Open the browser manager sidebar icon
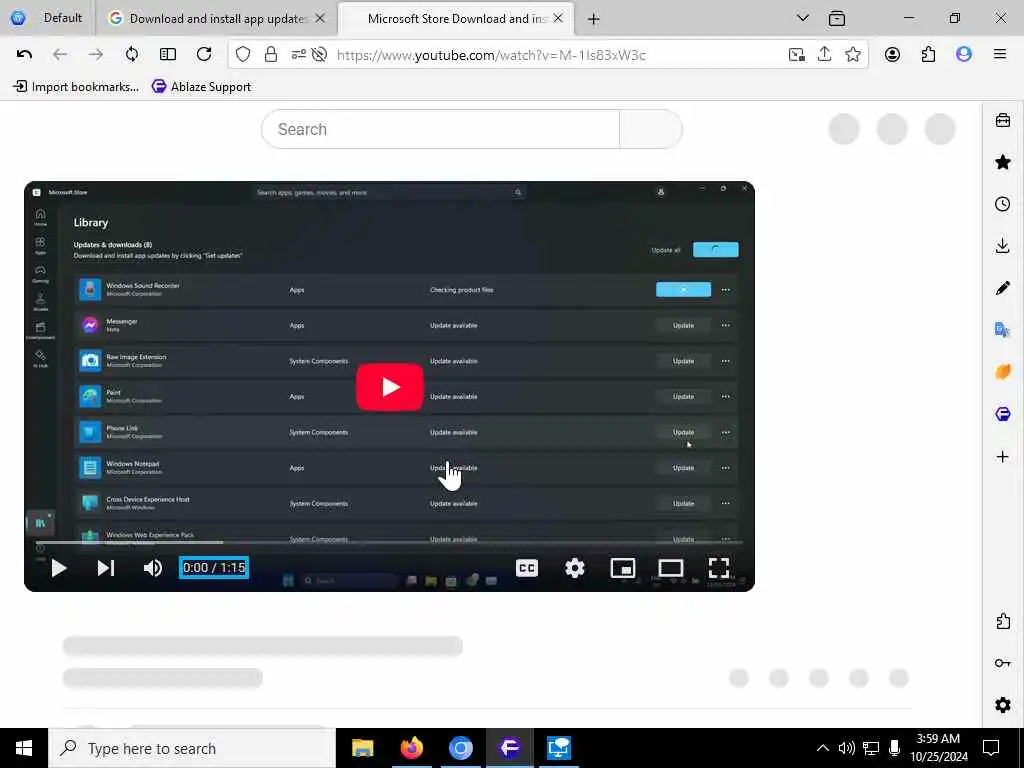 (1003, 120)
